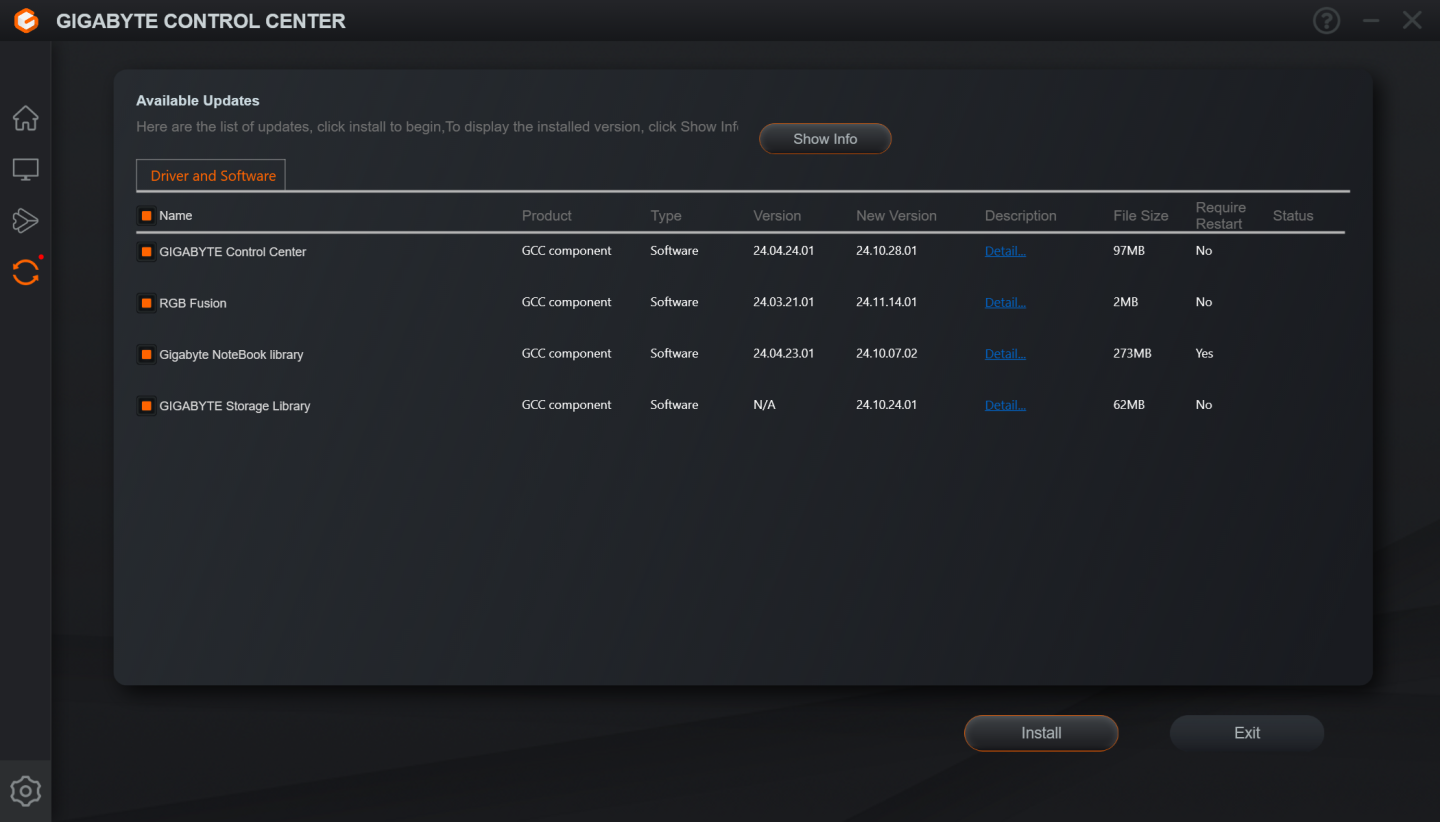
Task: Click the Version column header
Action: (x=777, y=215)
